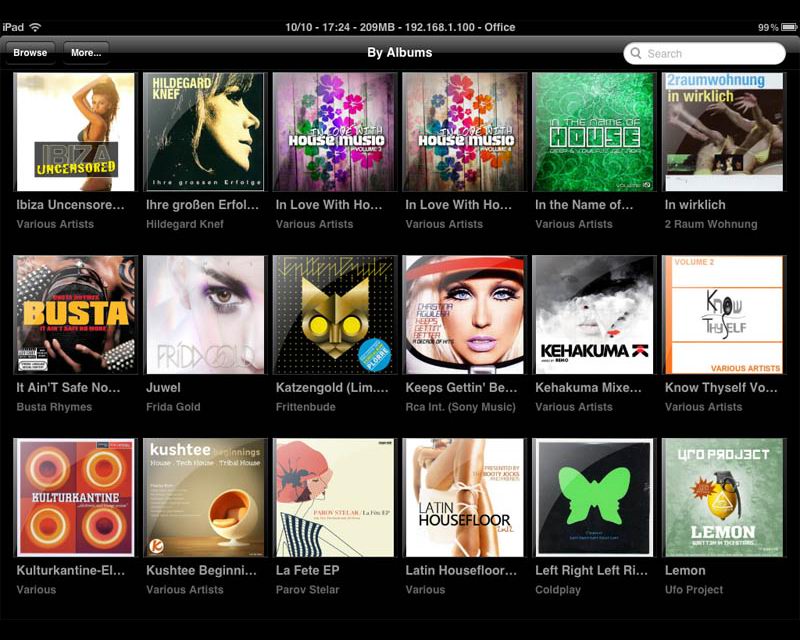Image resolution: width=800 pixels, height=640 pixels.
Task: Open the Ufo Project Lemon cover
Action: point(723,498)
